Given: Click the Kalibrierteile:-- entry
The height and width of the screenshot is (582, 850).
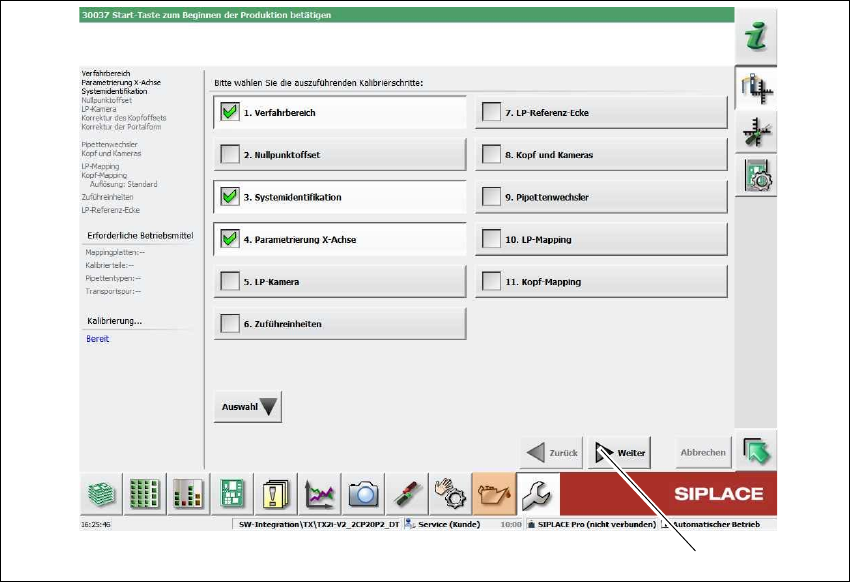Looking at the screenshot, I should [x=110, y=265].
